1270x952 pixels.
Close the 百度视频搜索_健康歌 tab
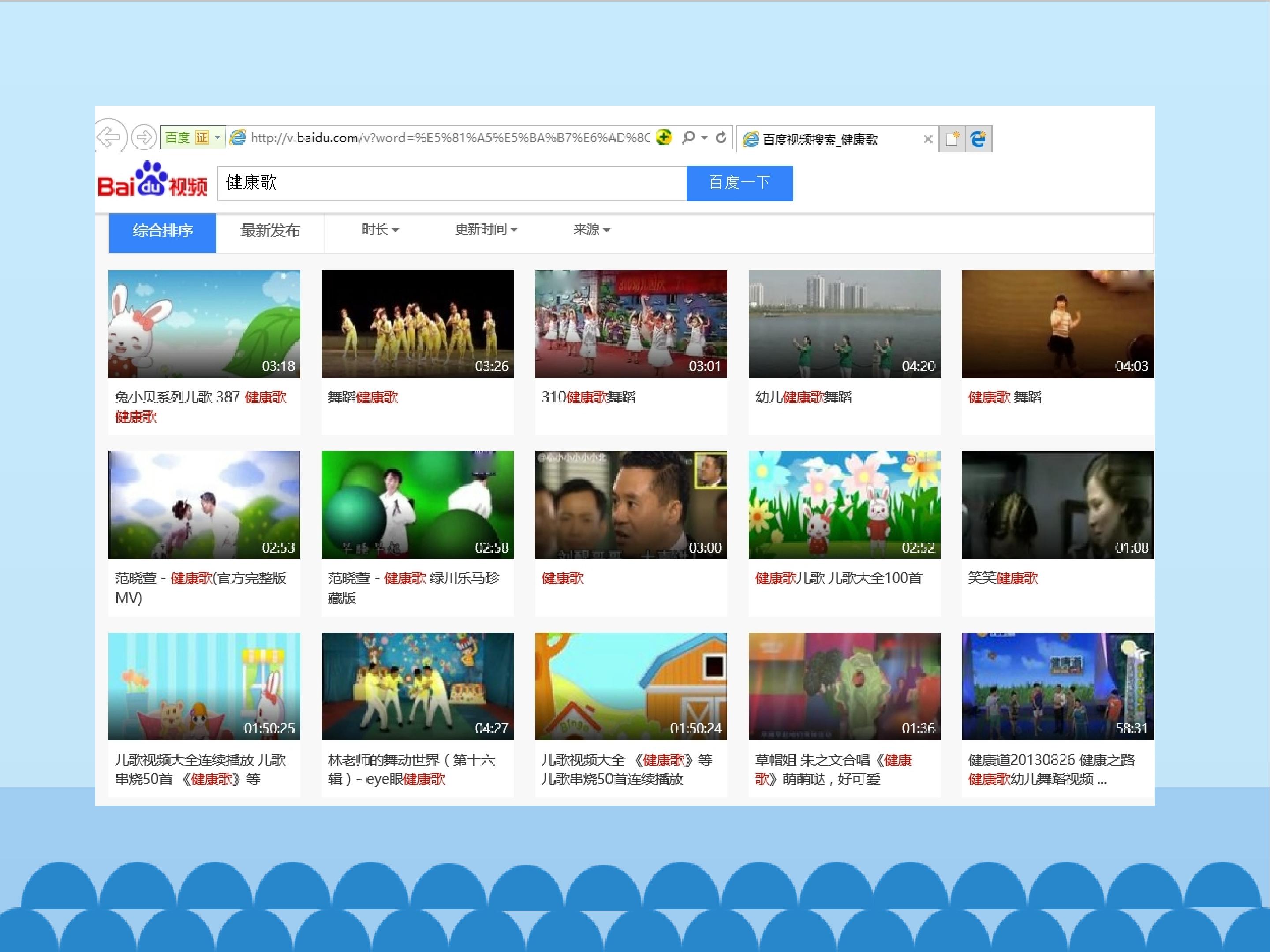coord(928,139)
